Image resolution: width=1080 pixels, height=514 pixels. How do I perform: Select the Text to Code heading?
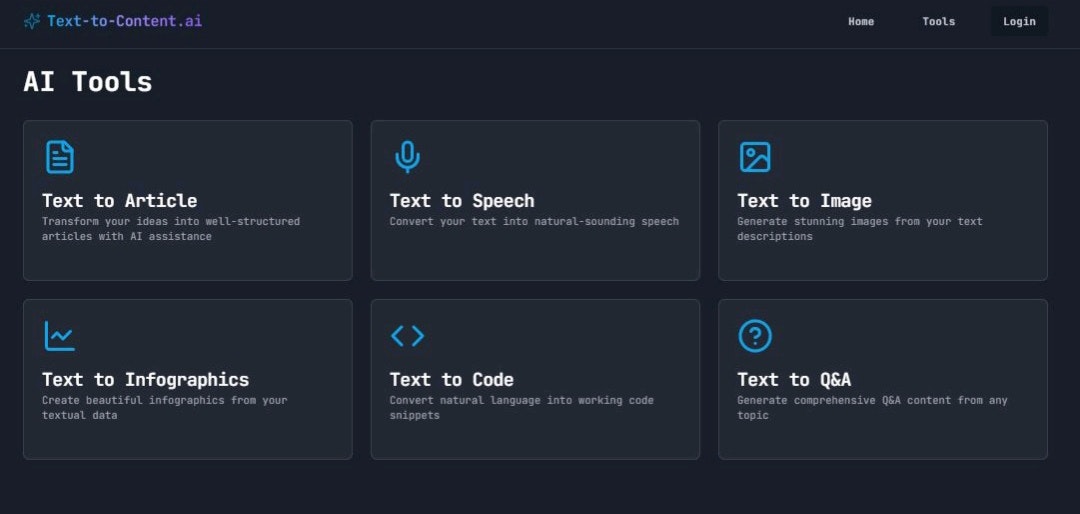pyautogui.click(x=451, y=380)
